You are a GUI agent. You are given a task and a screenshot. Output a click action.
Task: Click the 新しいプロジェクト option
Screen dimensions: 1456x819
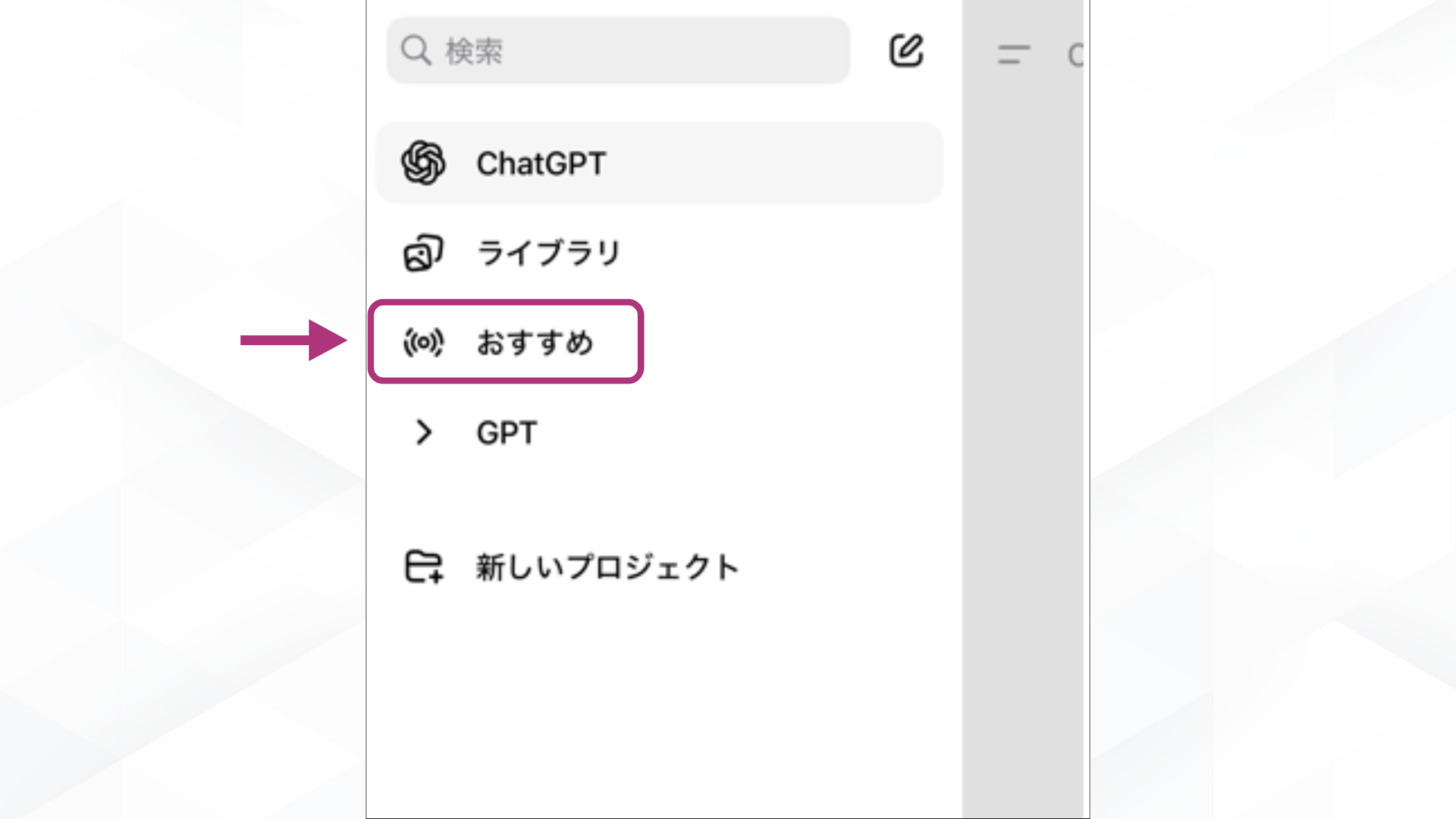point(605,567)
